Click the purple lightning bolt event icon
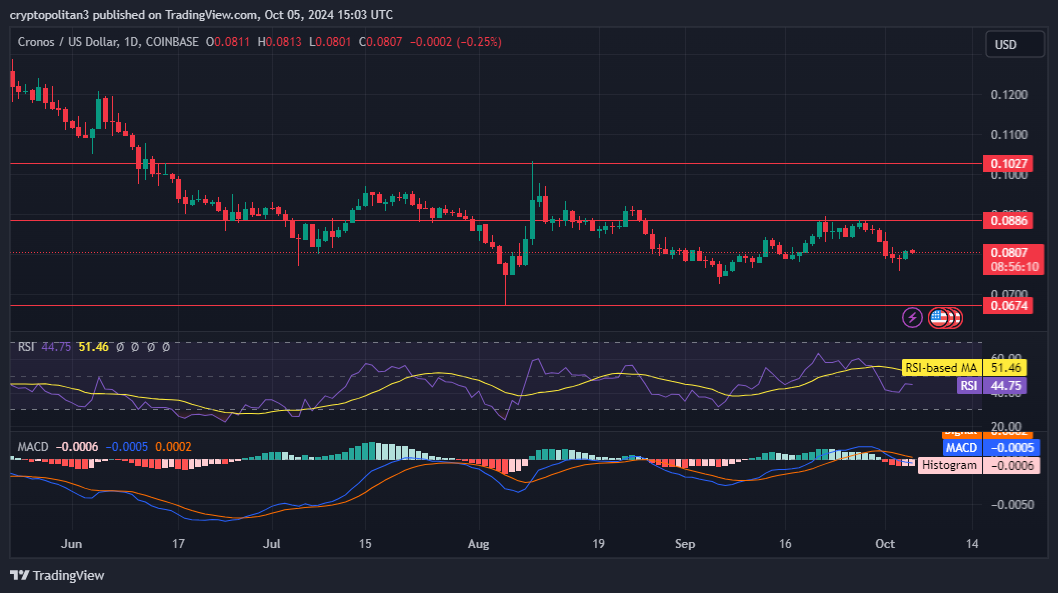The width and height of the screenshot is (1058, 593). (912, 318)
